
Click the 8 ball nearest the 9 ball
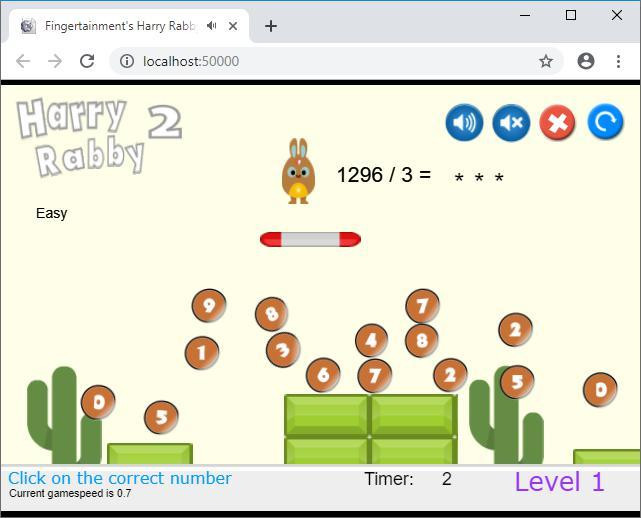click(271, 314)
